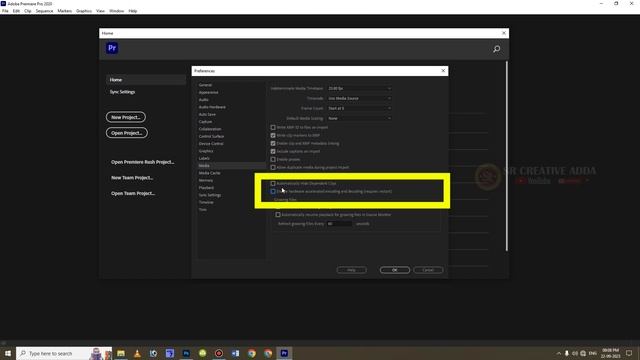The image size is (640, 360).
Task: Close the Preferences dialog with X
Action: [443, 71]
